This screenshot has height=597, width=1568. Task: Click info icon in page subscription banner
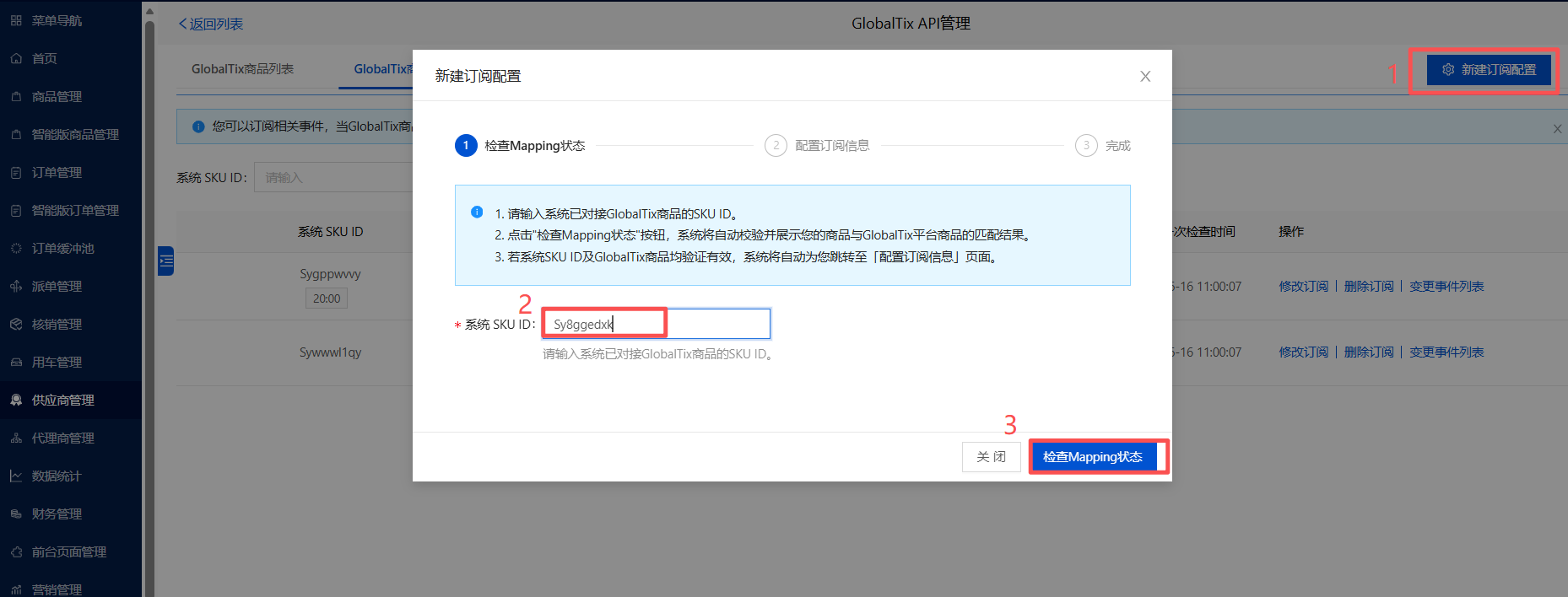(198, 126)
